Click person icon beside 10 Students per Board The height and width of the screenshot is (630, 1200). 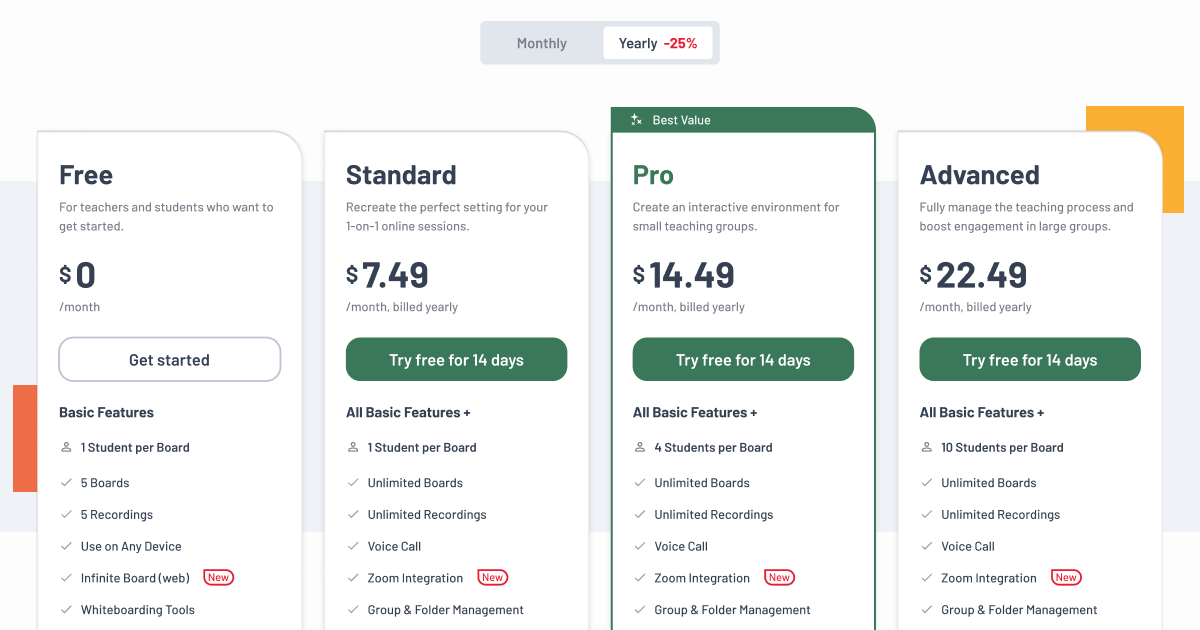click(x=926, y=448)
